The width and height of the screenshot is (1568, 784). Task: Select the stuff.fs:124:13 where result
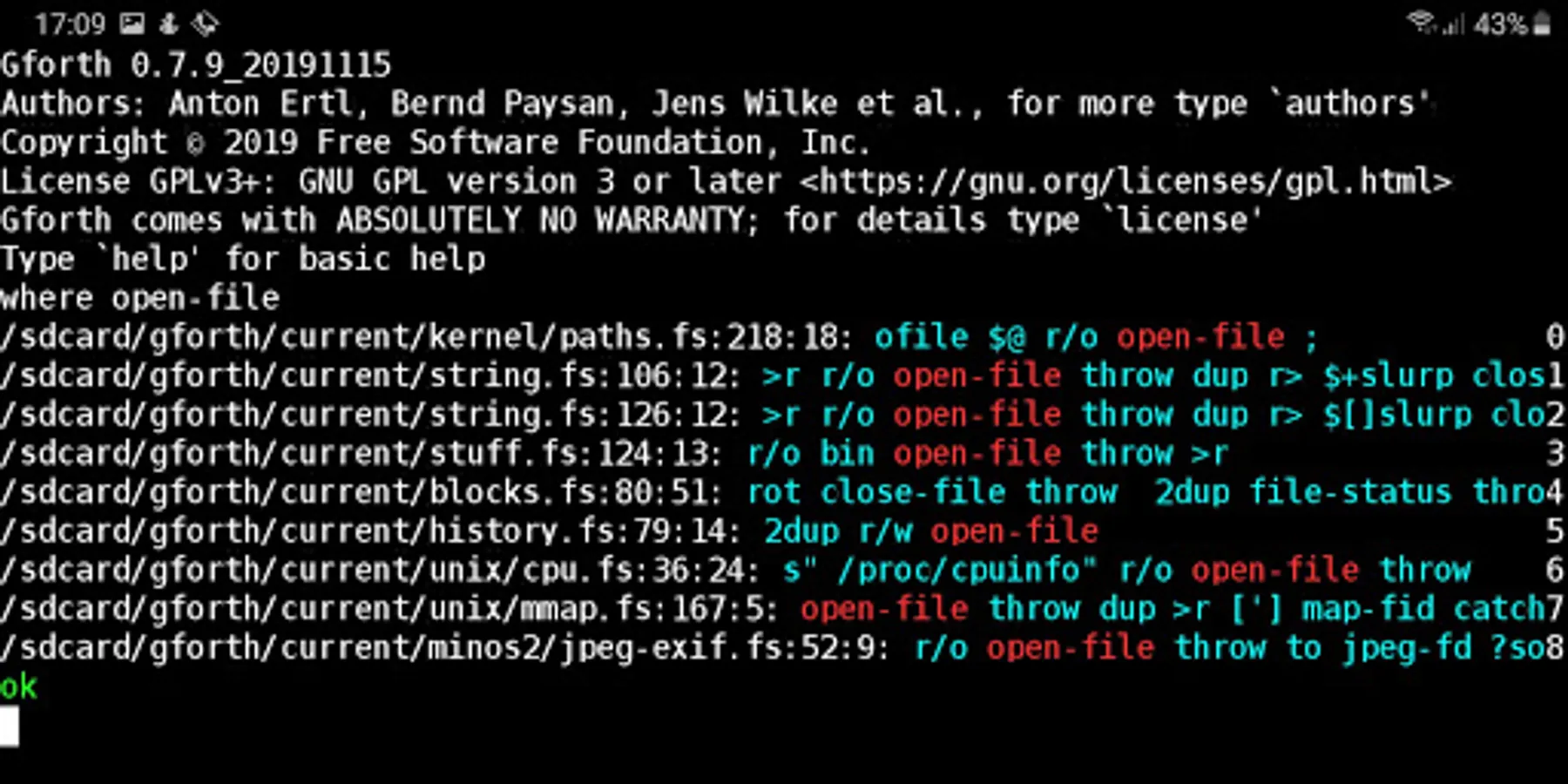[x=784, y=453]
